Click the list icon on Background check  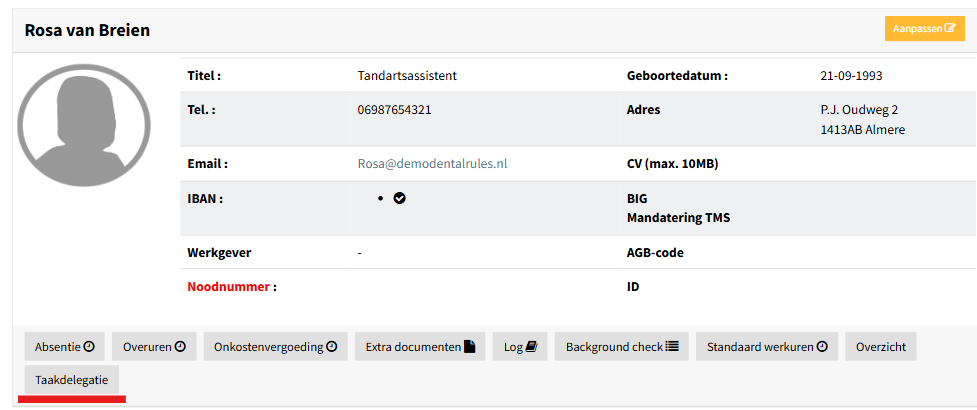672,346
